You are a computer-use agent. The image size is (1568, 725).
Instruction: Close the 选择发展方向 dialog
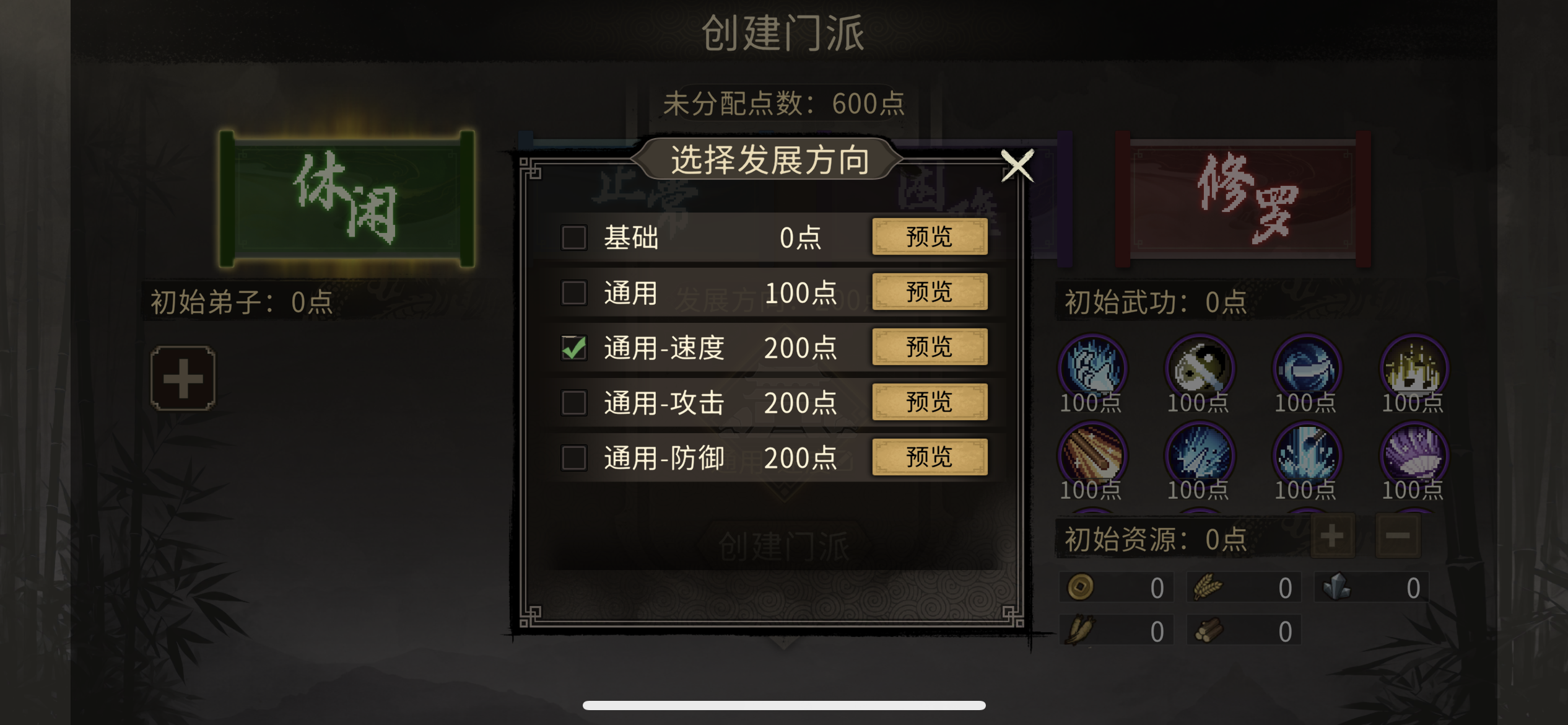[x=1017, y=165]
